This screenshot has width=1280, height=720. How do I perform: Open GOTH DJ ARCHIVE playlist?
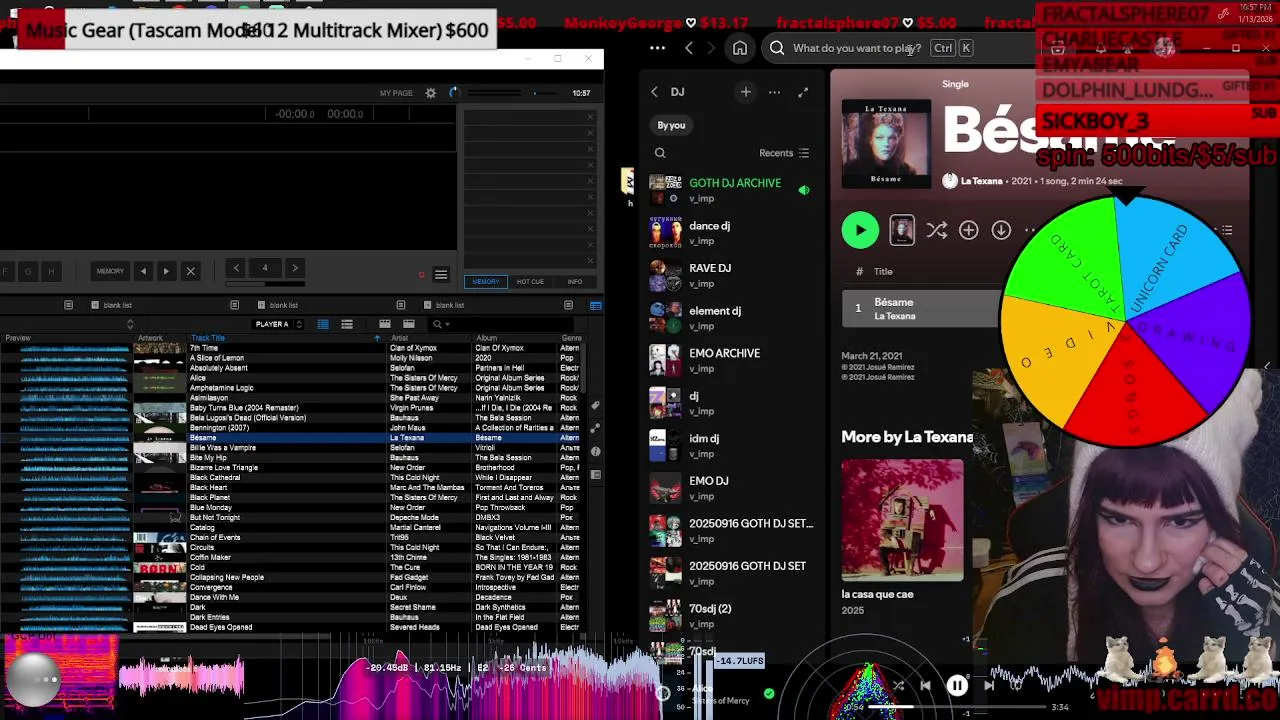point(733,189)
